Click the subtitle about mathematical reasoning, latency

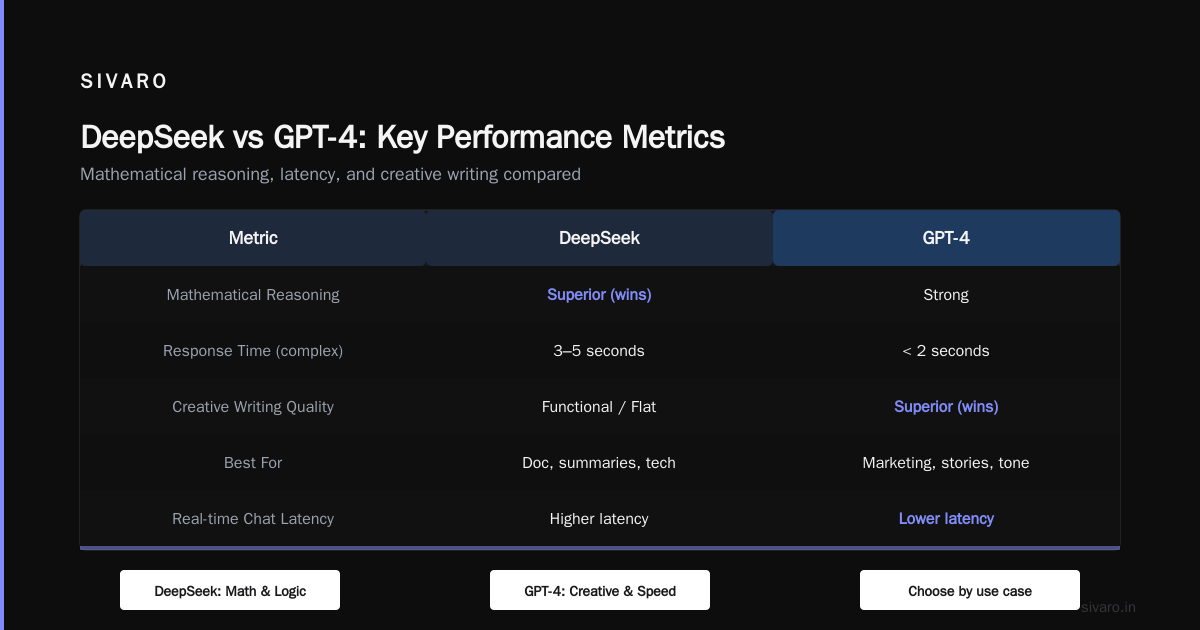(x=330, y=174)
